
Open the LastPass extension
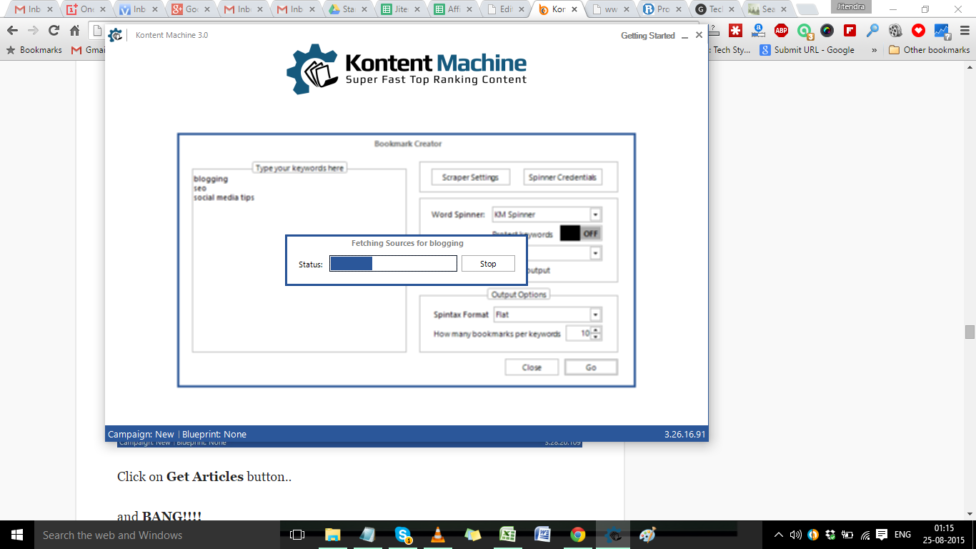coord(735,30)
